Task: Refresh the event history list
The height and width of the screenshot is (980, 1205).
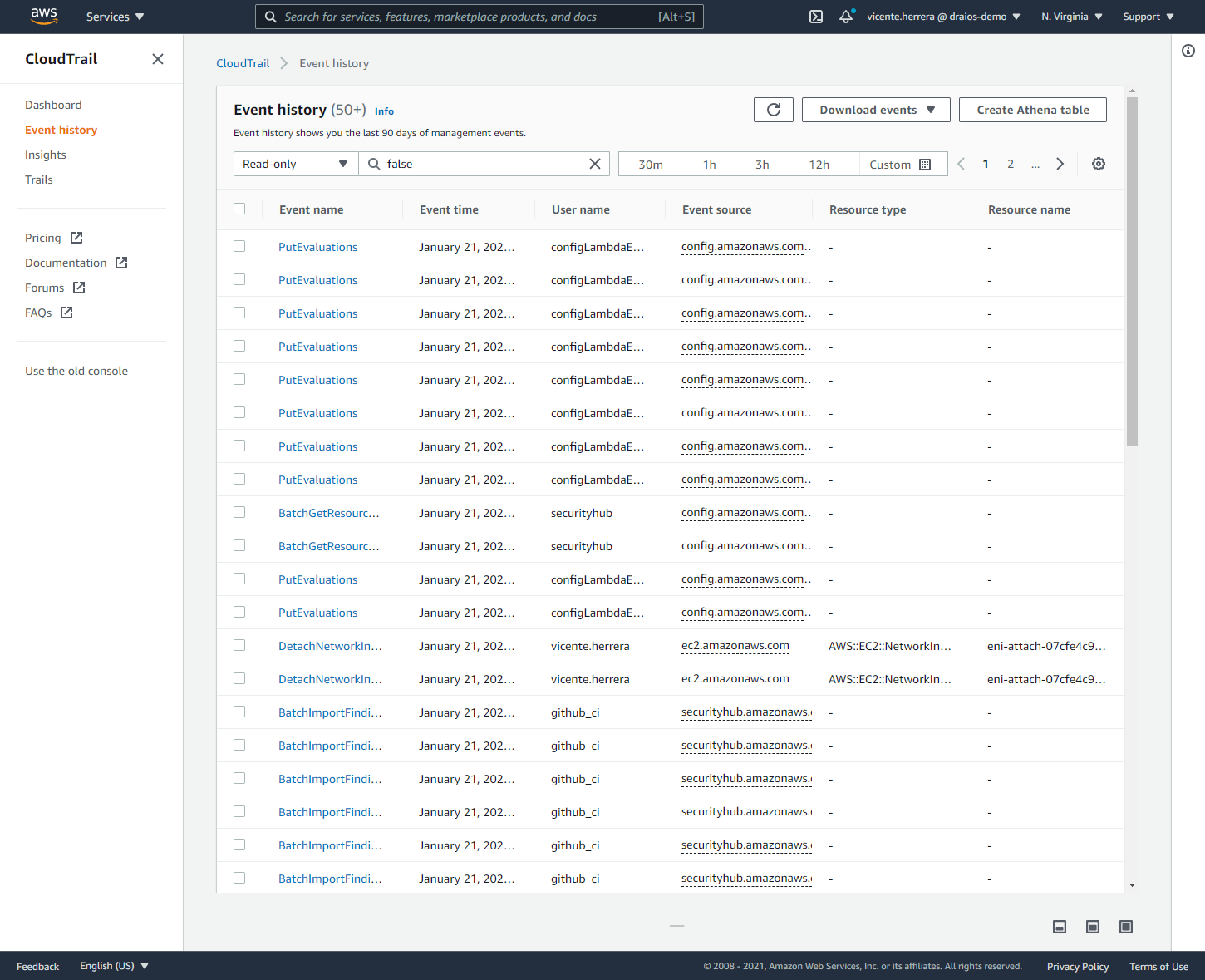Action: coord(774,110)
